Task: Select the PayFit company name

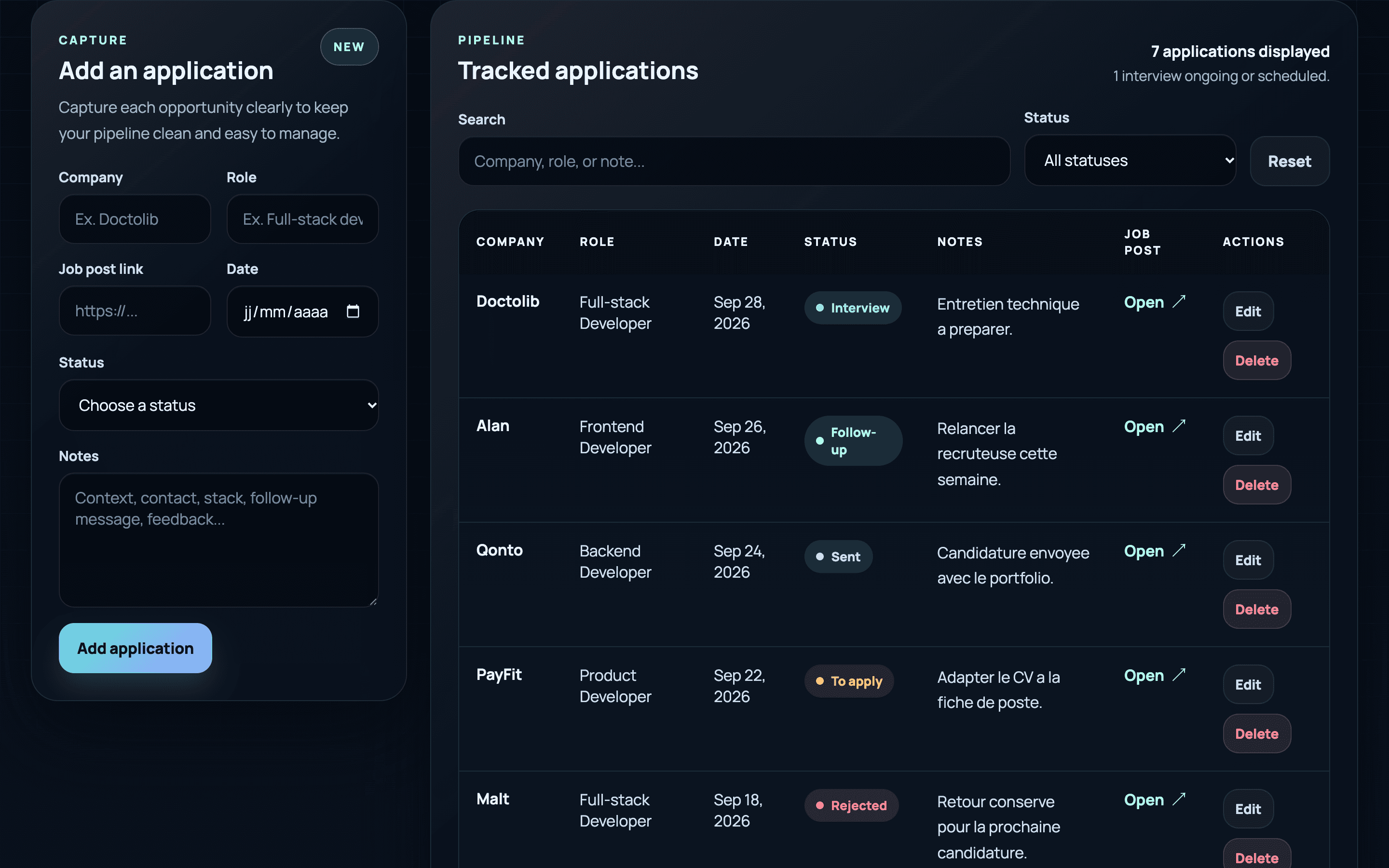Action: point(499,675)
